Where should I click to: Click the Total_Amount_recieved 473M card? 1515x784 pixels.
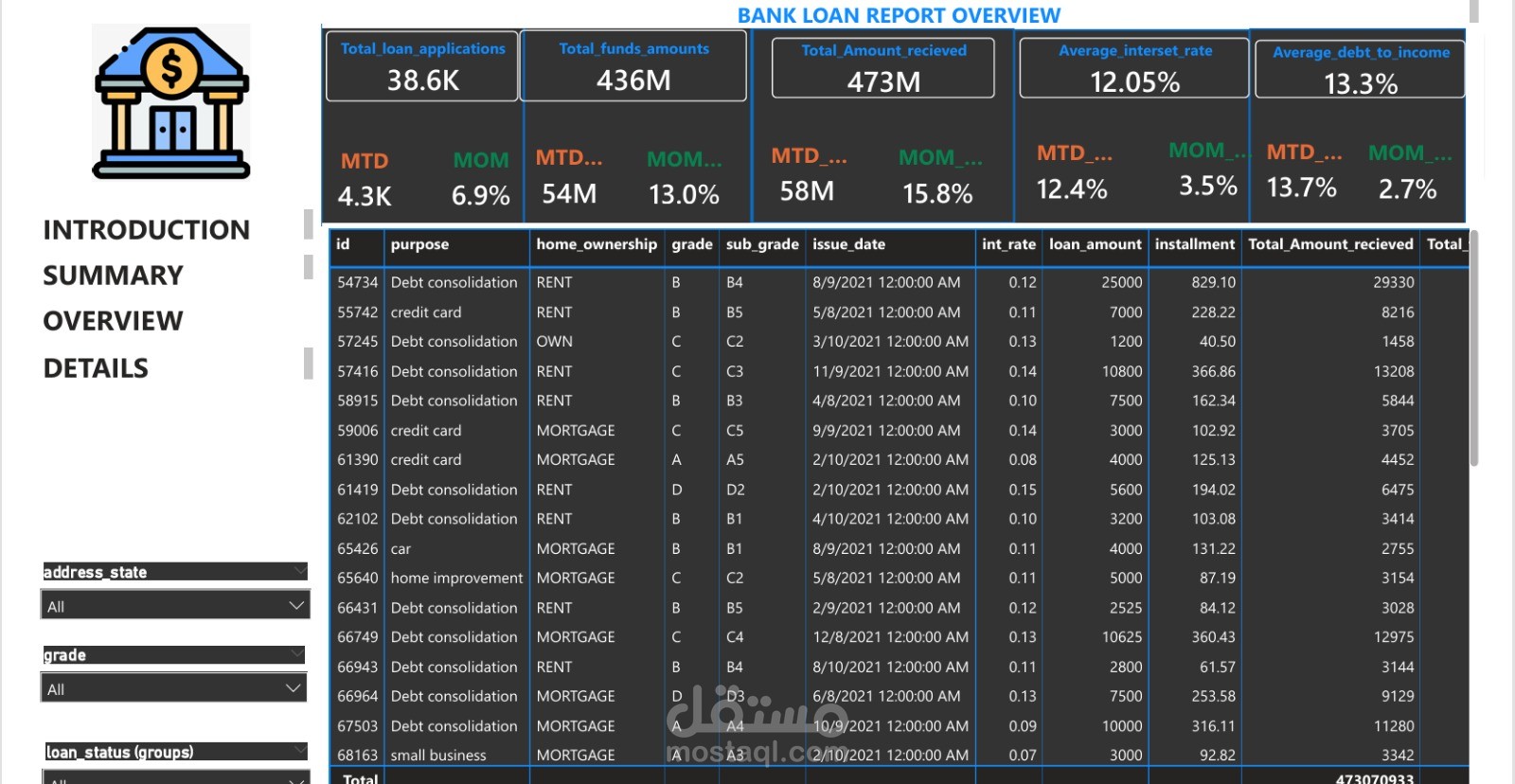point(883,68)
